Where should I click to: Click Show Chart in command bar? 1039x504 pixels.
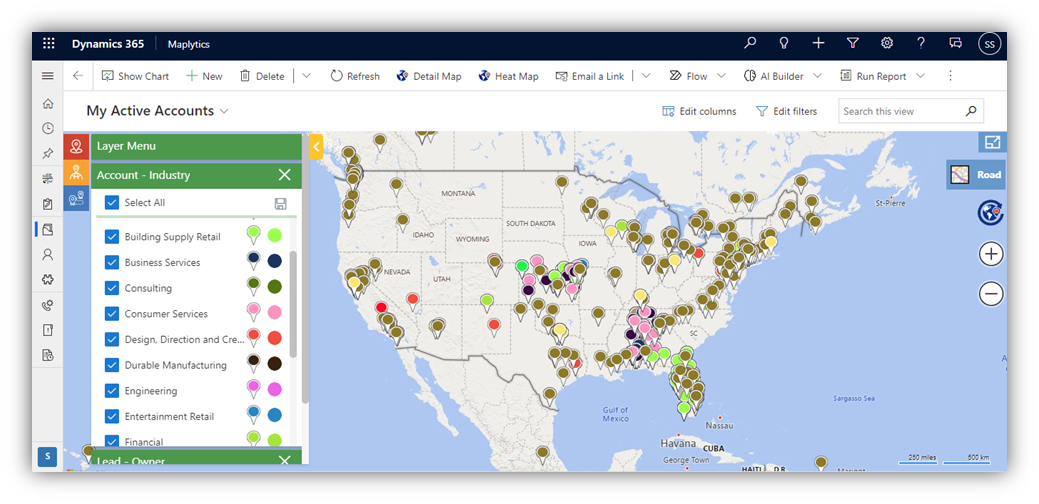pos(135,76)
